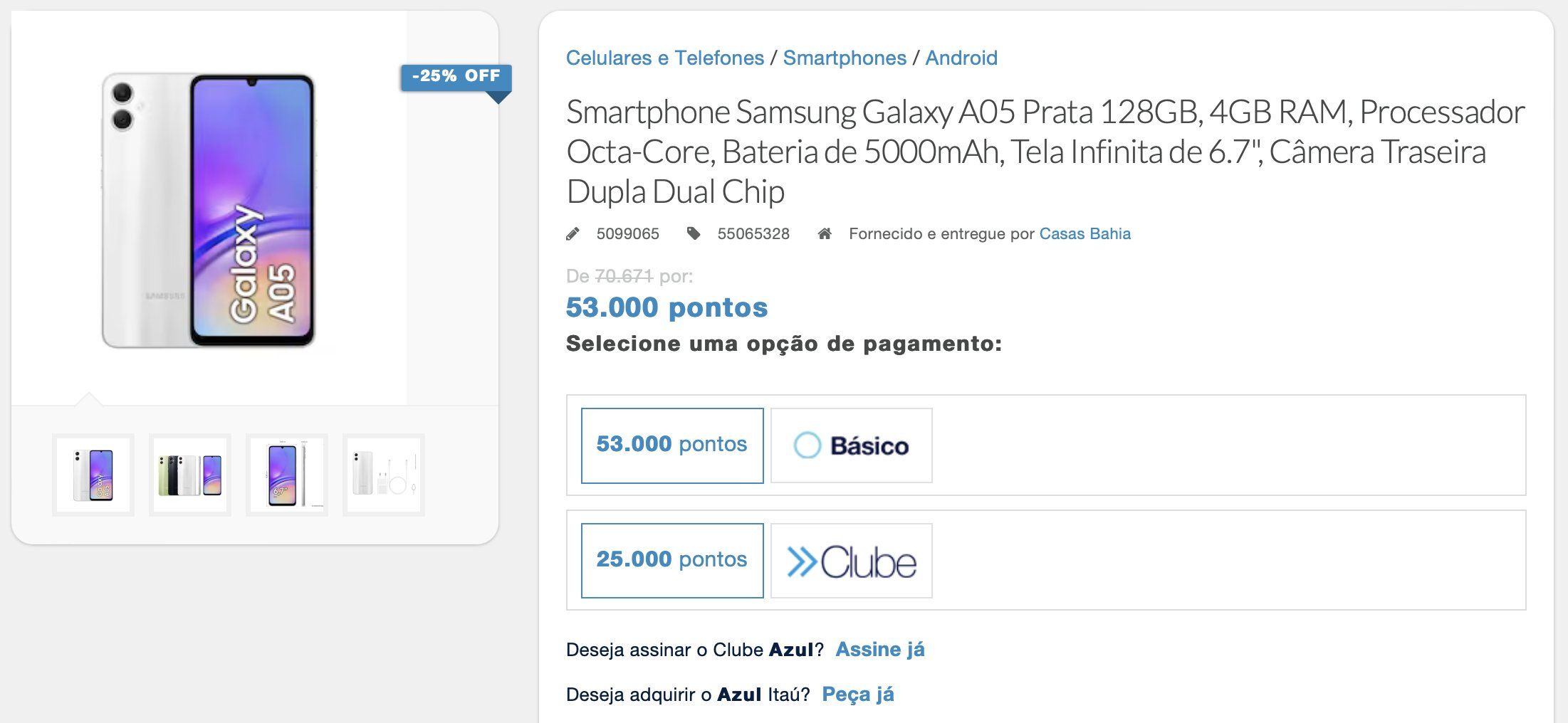Viewport: 1568px width, 723px height.
Task: Open the Android breadcrumb link
Action: (x=961, y=58)
